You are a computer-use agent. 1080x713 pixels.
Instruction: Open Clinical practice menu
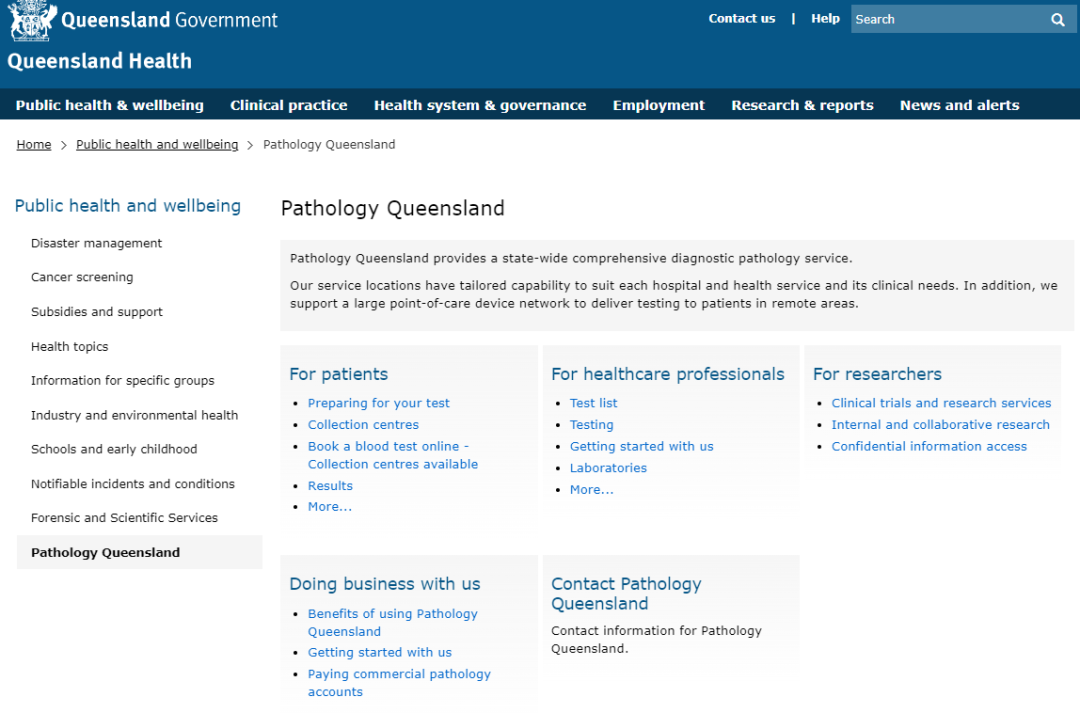coord(289,105)
